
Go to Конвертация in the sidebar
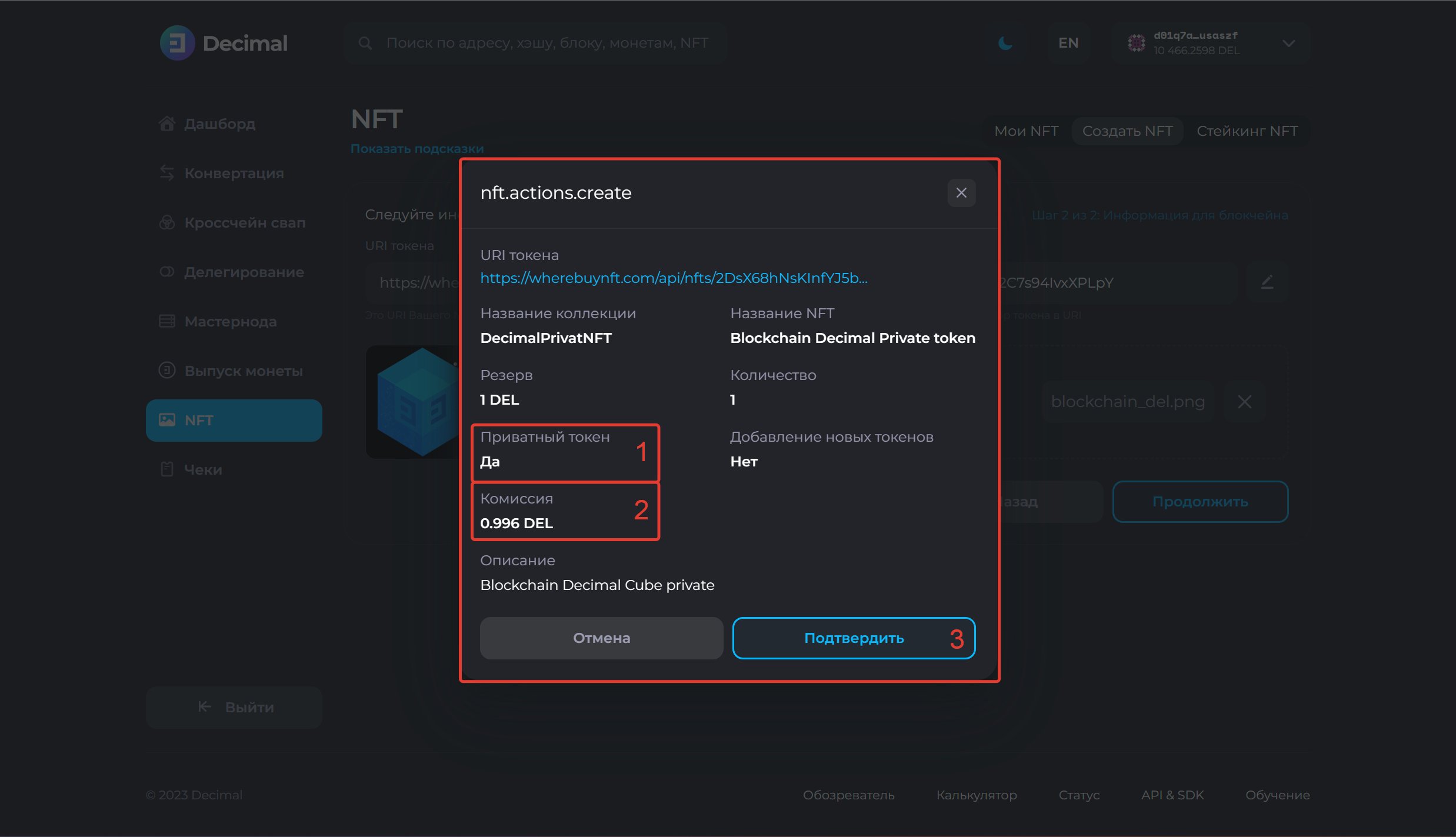click(234, 174)
